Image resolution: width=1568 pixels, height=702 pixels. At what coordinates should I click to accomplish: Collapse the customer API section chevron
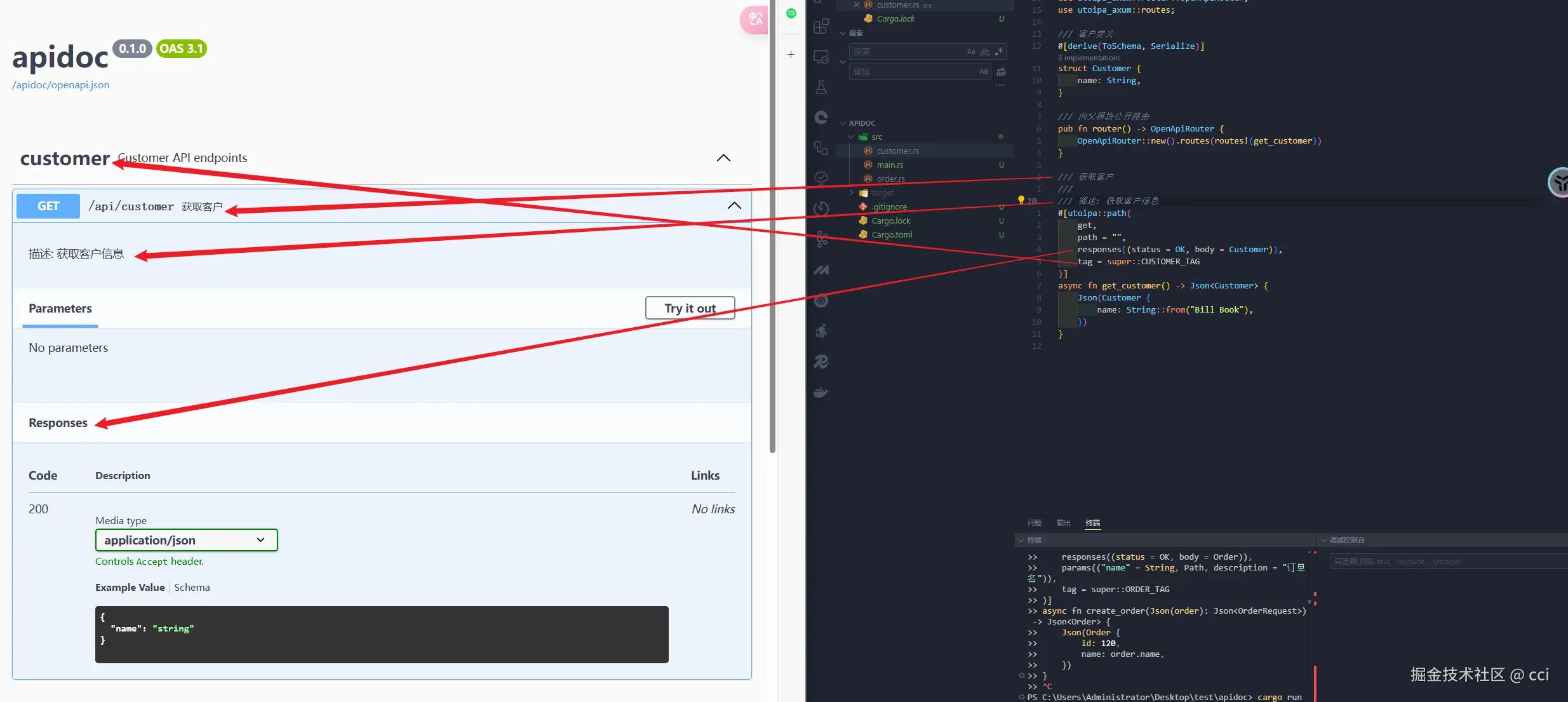tap(723, 158)
